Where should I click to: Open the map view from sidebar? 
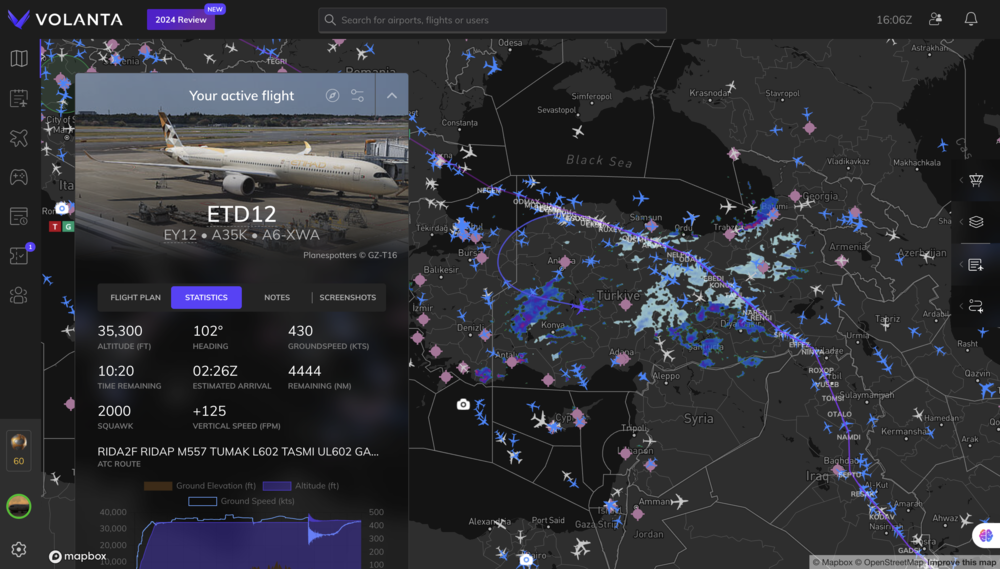19,59
